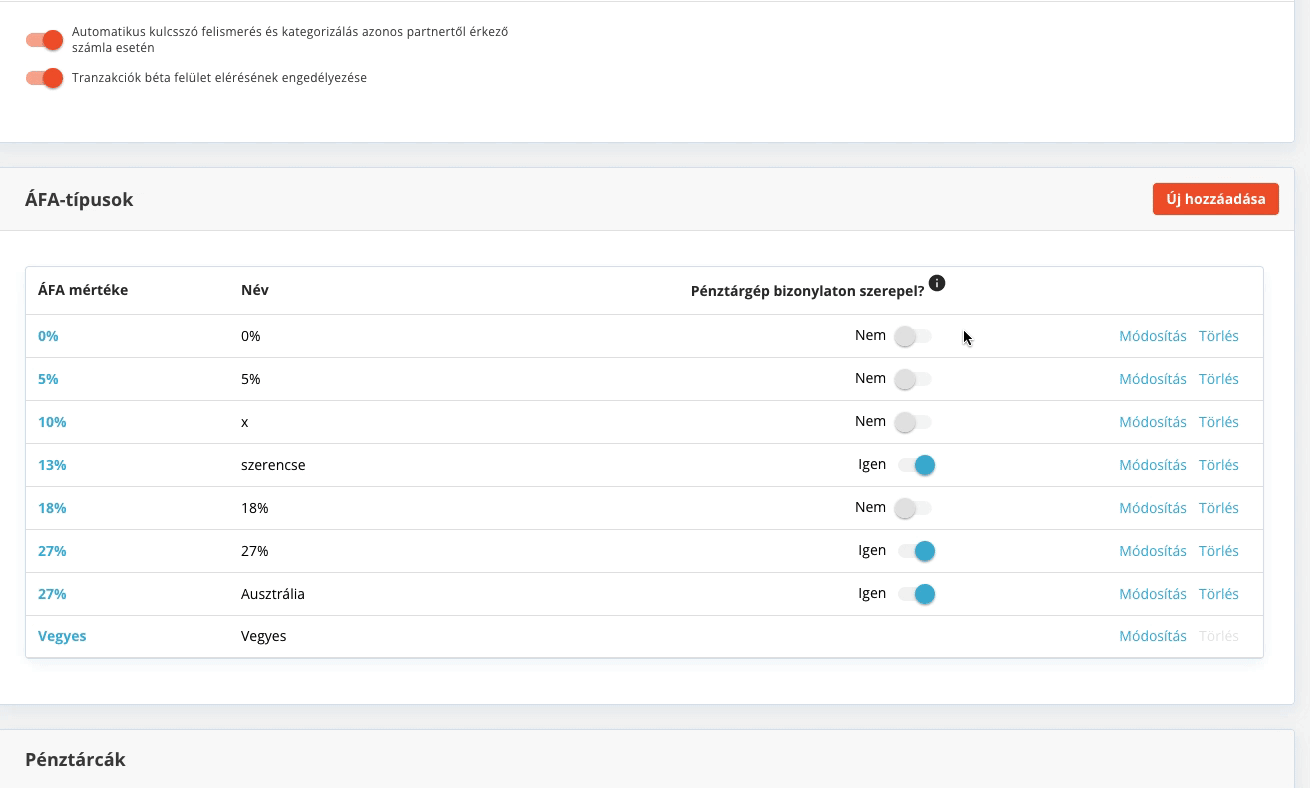Edit the 10% row with Módosítás

1153,422
